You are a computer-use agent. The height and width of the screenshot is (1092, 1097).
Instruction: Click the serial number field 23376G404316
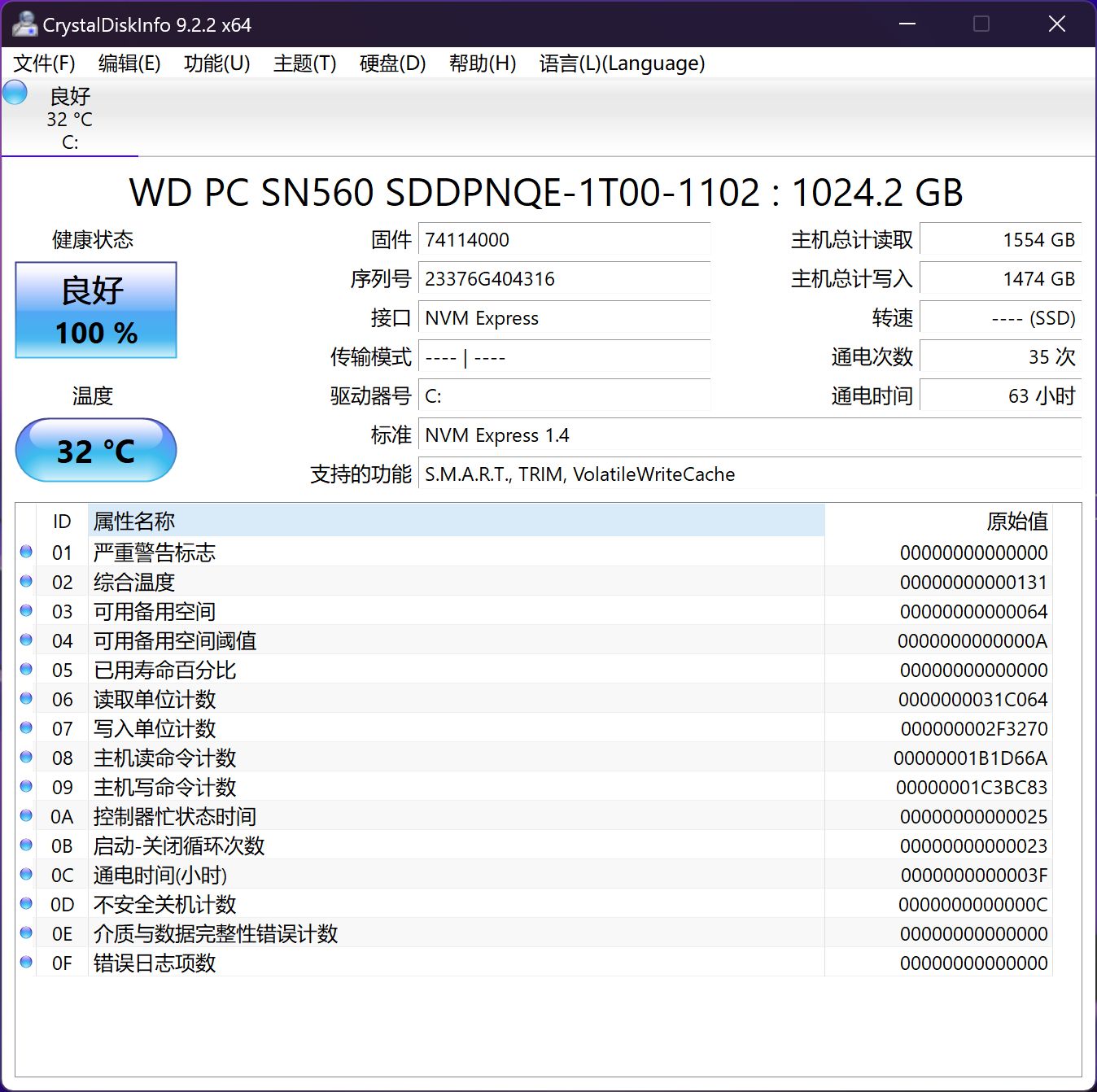[x=564, y=279]
